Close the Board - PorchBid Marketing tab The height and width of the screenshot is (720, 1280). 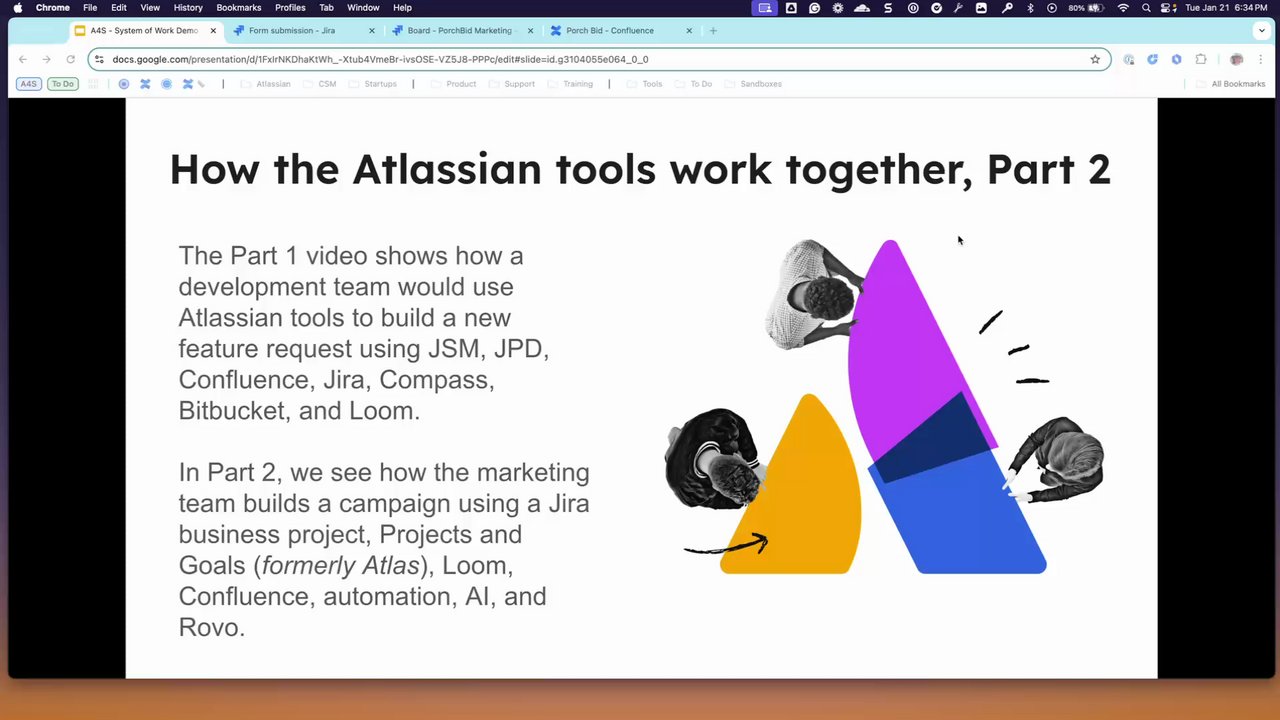[530, 31]
